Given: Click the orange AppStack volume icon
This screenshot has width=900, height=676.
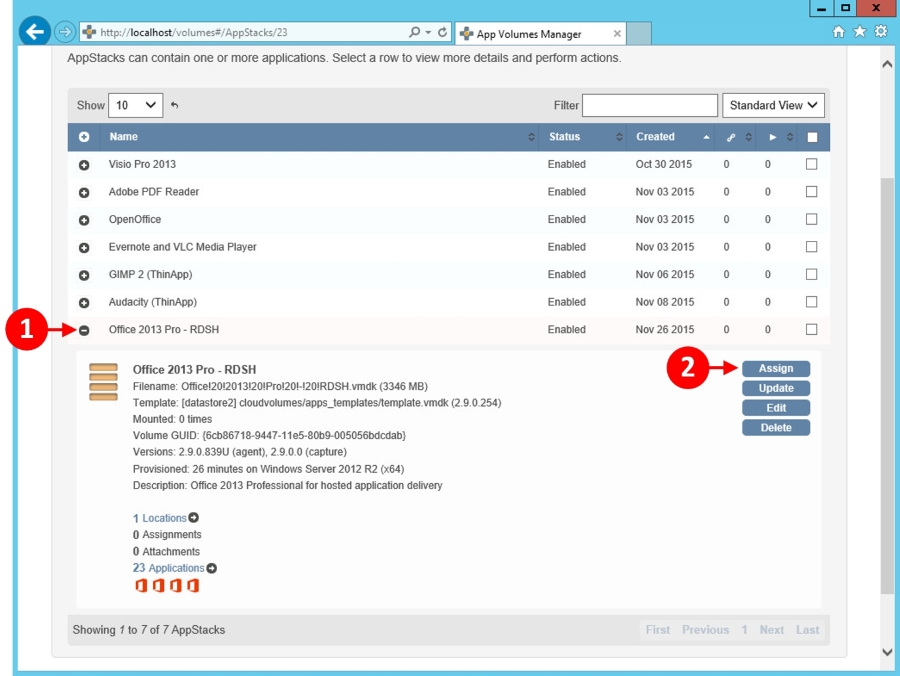Looking at the screenshot, I should point(103,382).
